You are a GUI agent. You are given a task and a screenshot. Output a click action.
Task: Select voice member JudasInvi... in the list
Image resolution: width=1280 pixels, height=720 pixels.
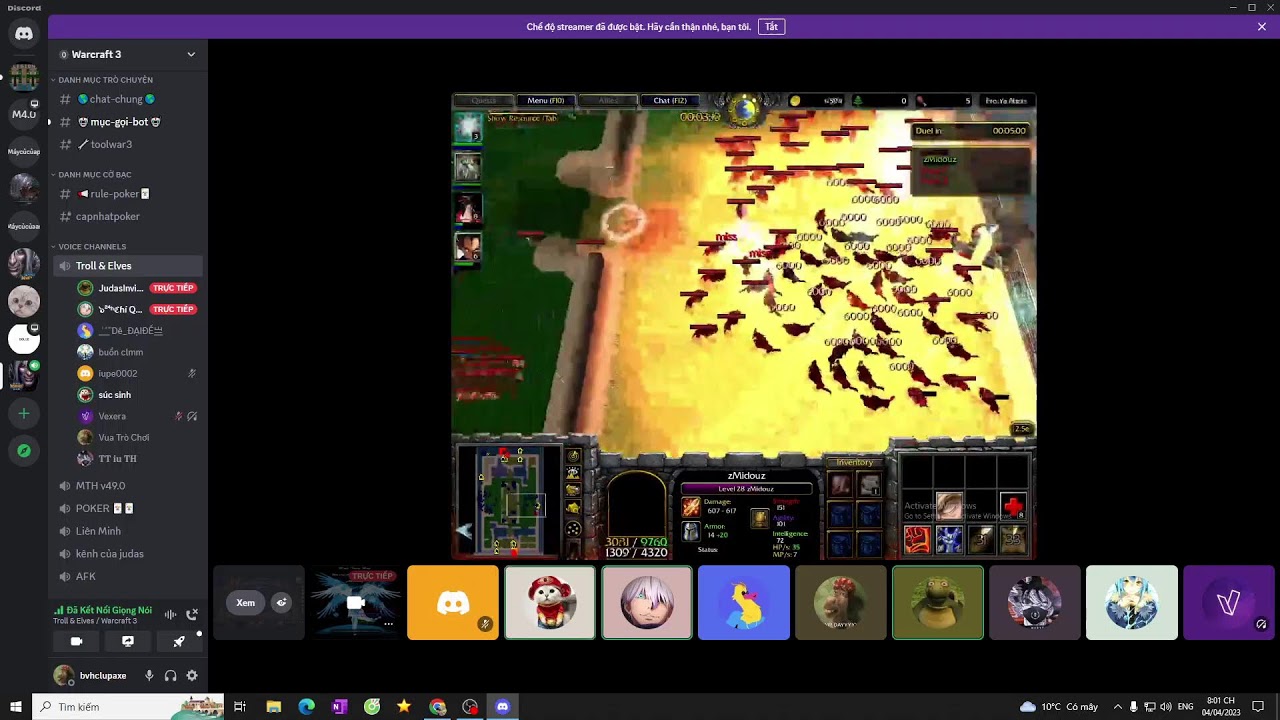[137, 288]
